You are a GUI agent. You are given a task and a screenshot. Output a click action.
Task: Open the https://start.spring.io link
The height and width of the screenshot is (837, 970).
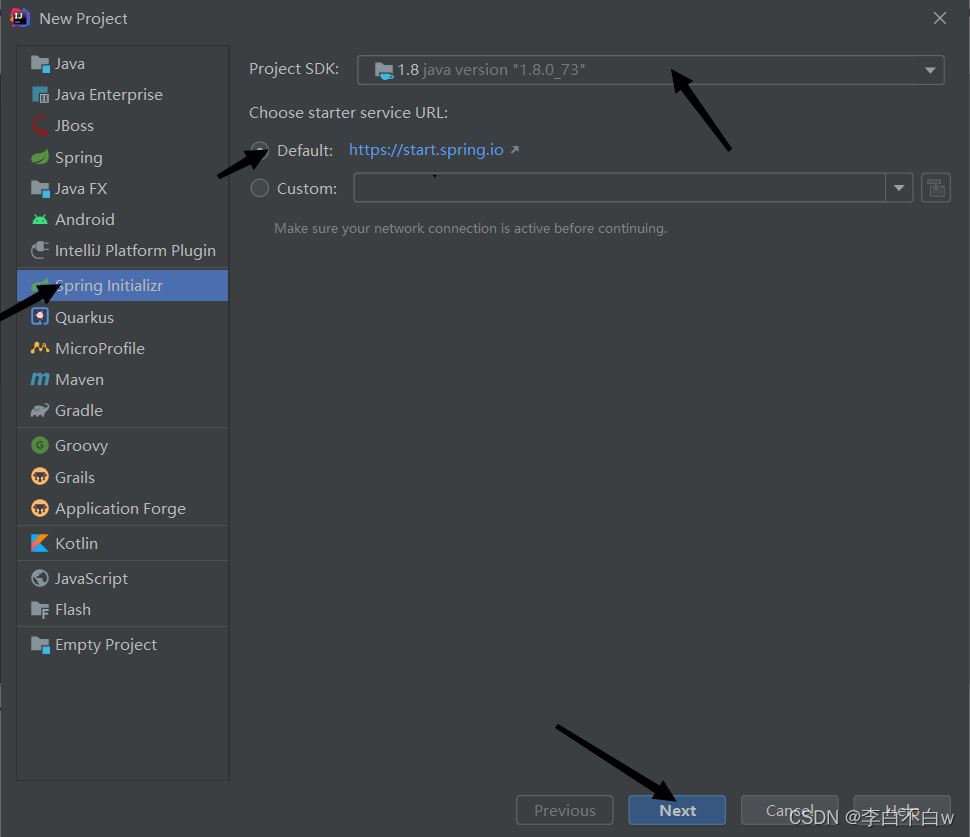pos(426,150)
